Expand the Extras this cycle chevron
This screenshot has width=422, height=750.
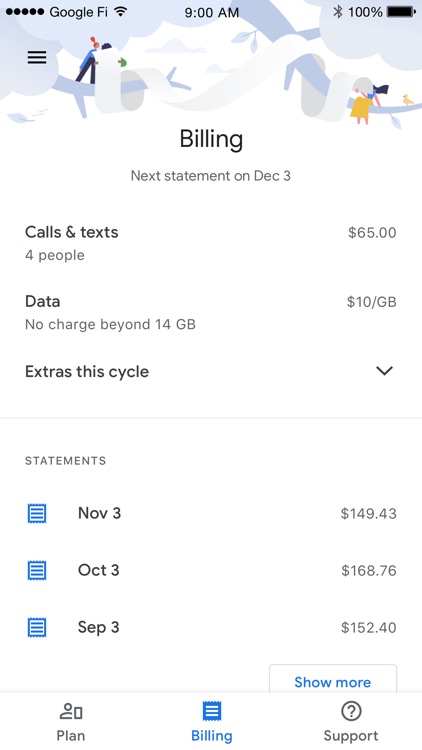[384, 371]
